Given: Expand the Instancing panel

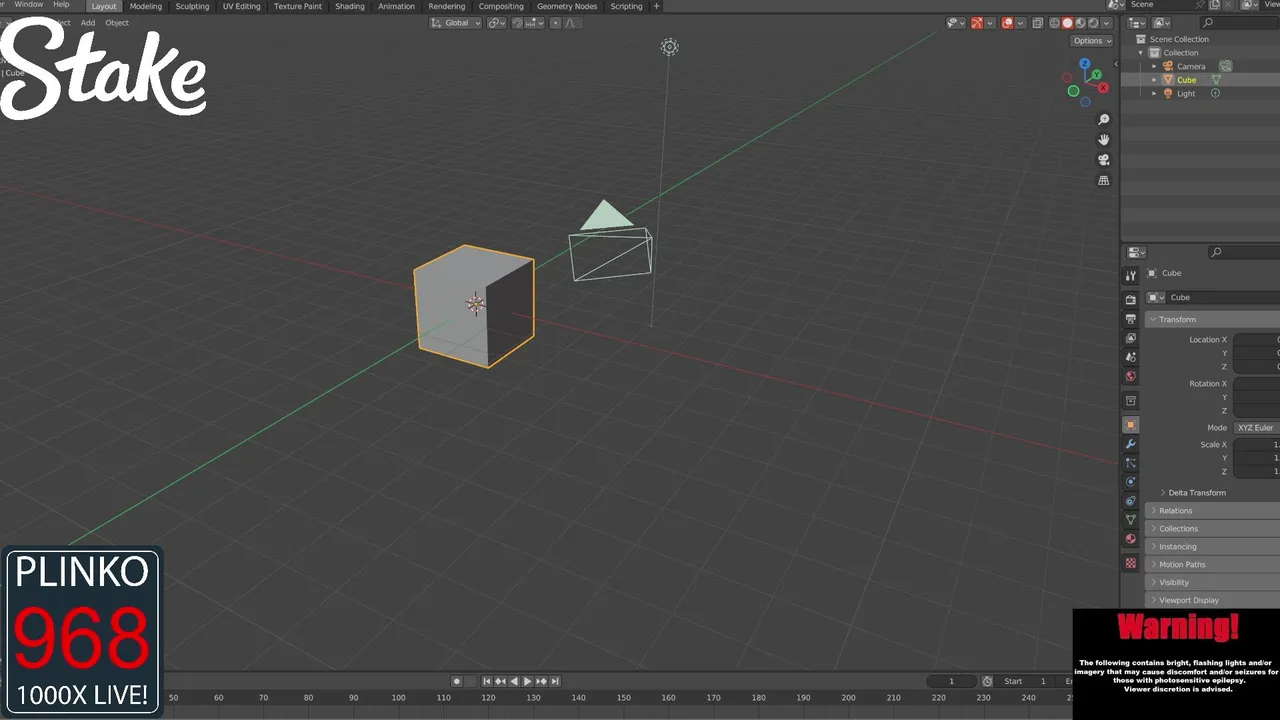Looking at the screenshot, I should click(x=1212, y=547).
